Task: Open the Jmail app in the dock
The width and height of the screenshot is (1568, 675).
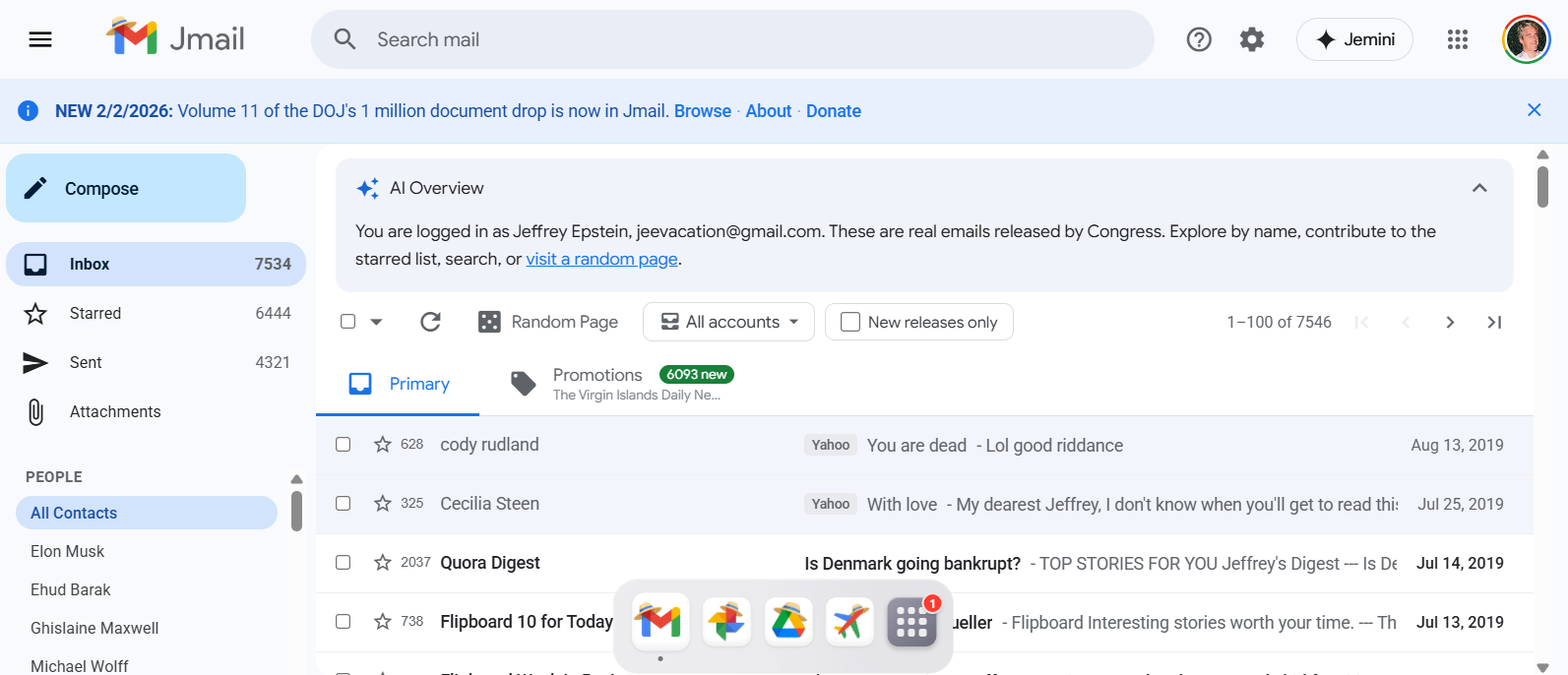Action: click(659, 622)
